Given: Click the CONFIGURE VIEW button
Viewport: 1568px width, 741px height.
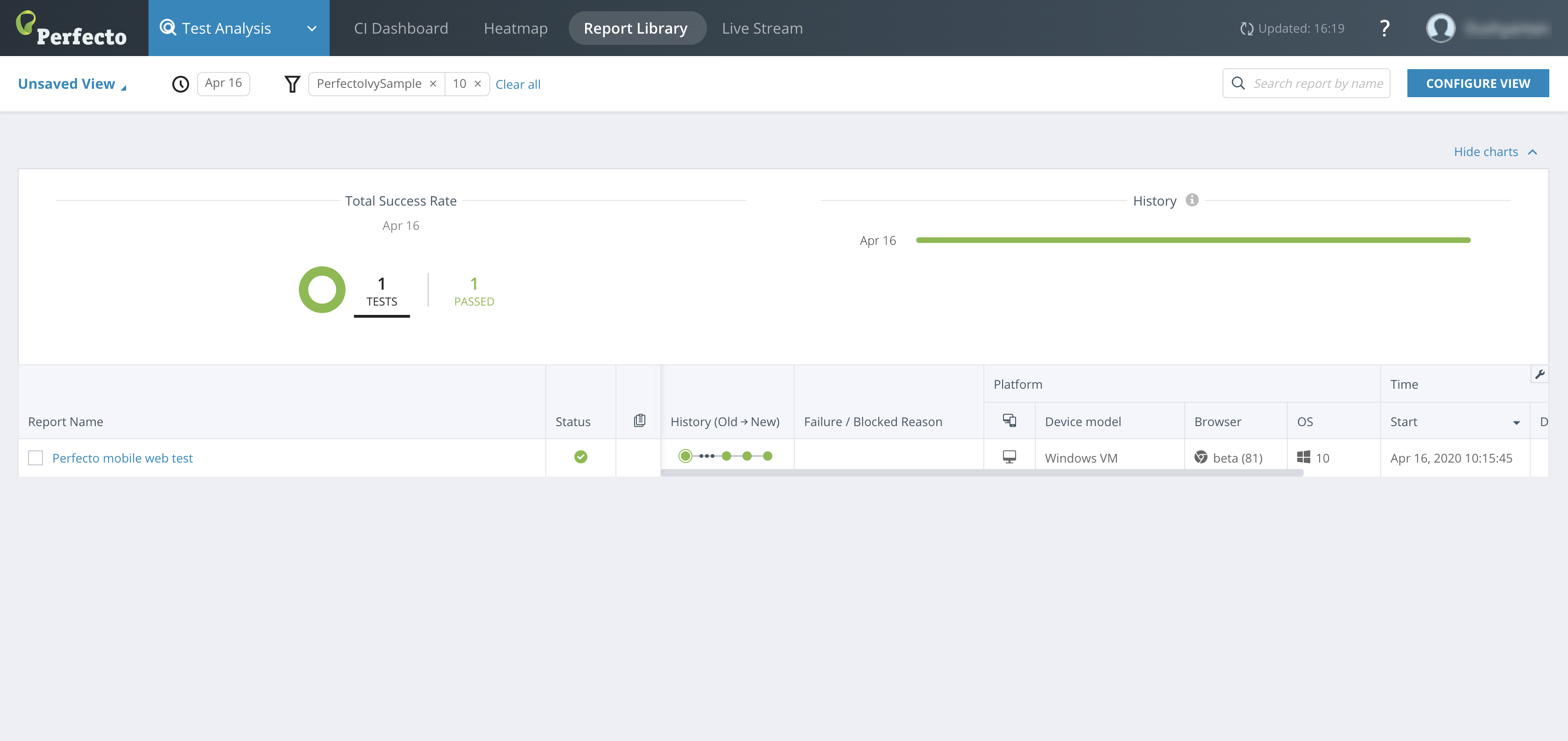Looking at the screenshot, I should click(x=1477, y=84).
